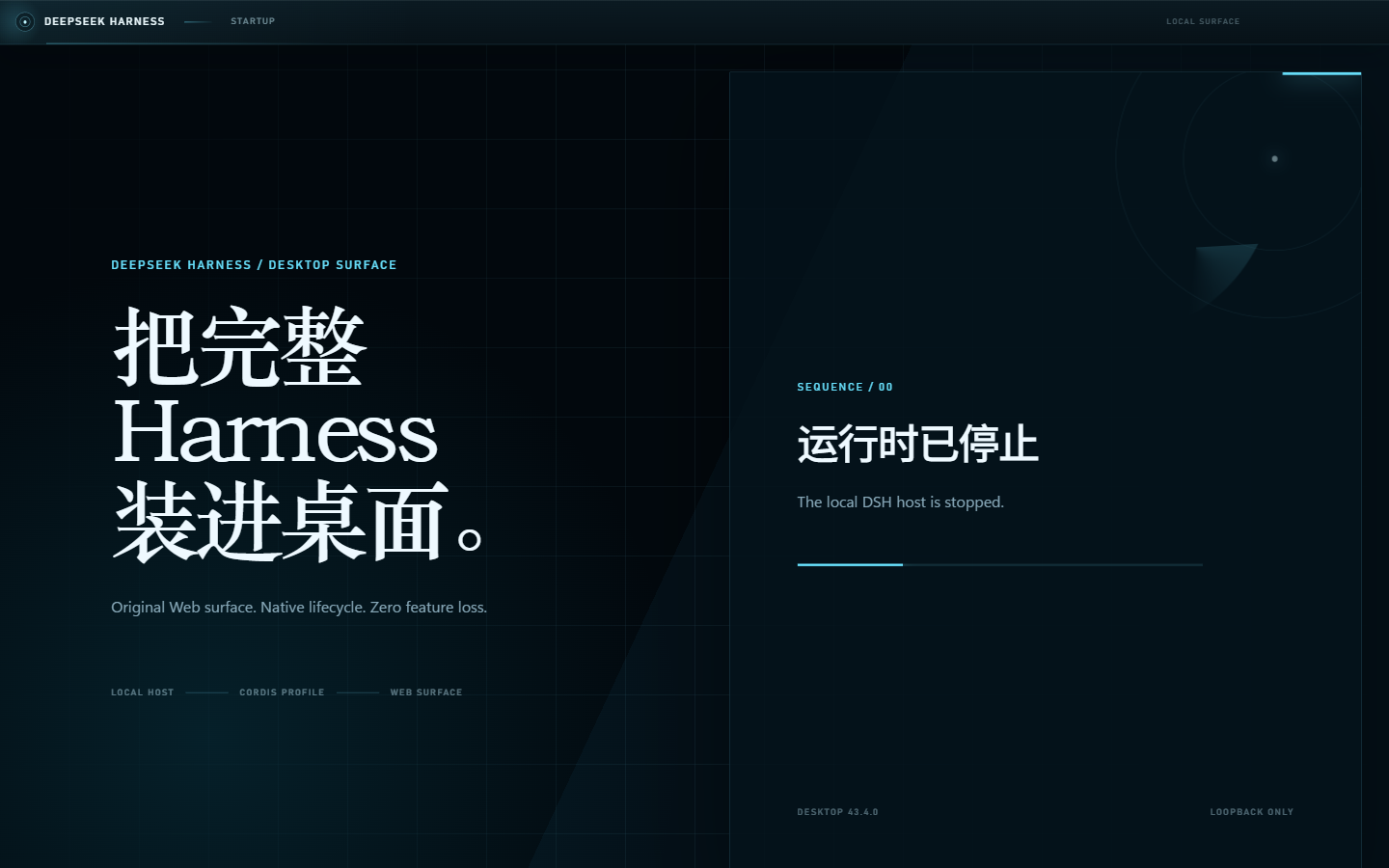Click the startup sequence progress bar
Viewport: 1389px width, 868px height.
click(999, 564)
